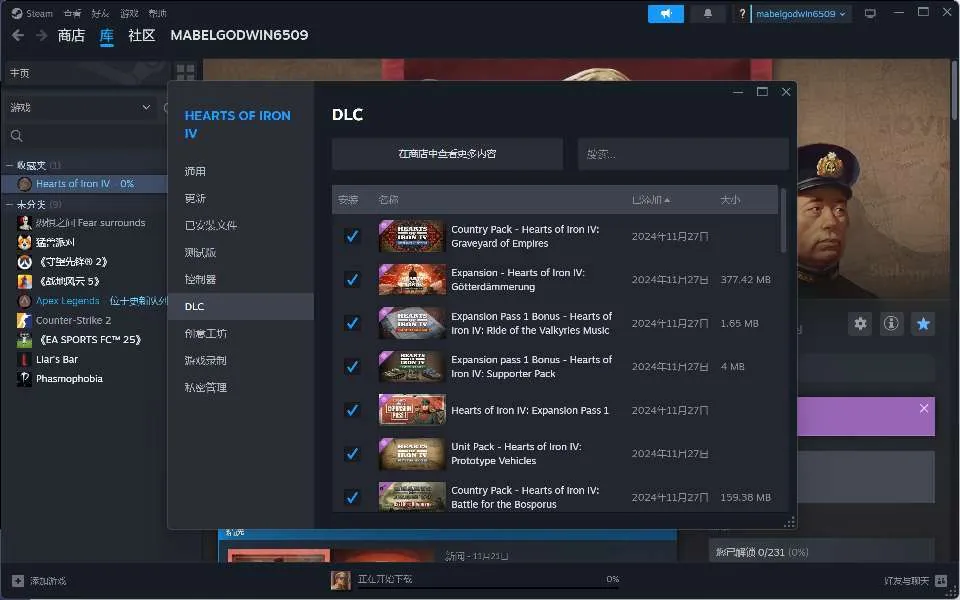Click the game info icon

coord(891,323)
